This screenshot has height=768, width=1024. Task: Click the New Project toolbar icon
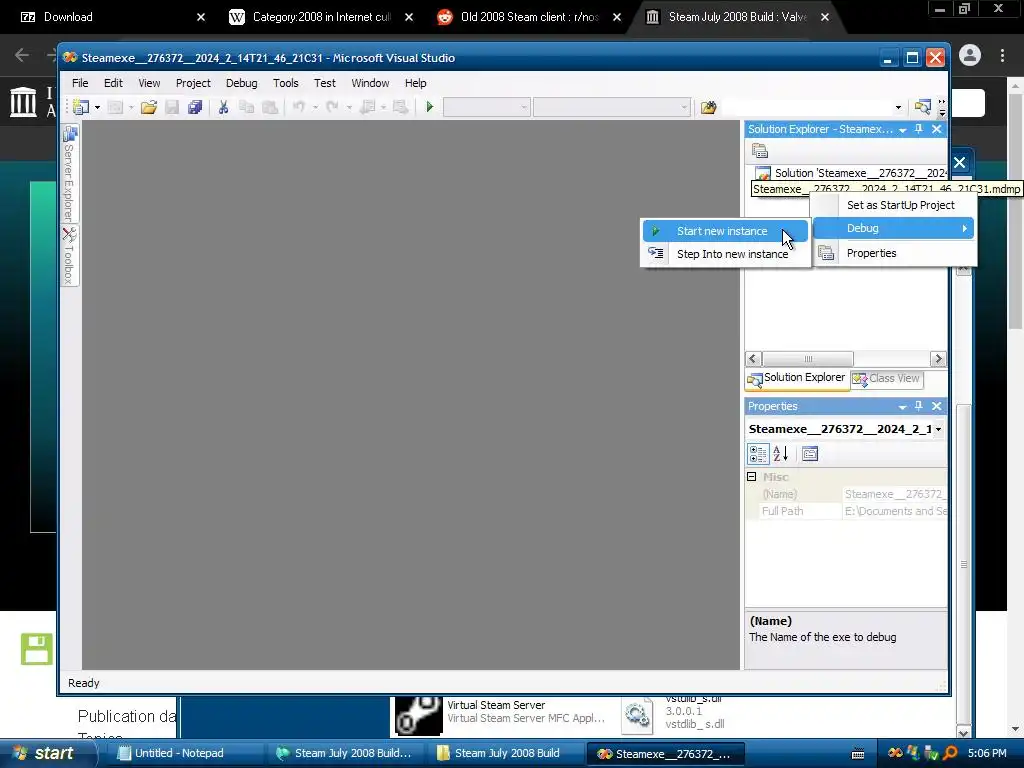click(x=81, y=107)
